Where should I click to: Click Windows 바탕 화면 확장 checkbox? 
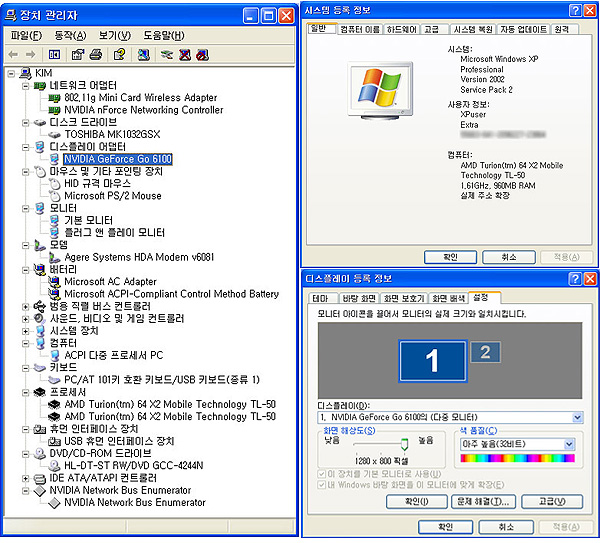click(321, 485)
